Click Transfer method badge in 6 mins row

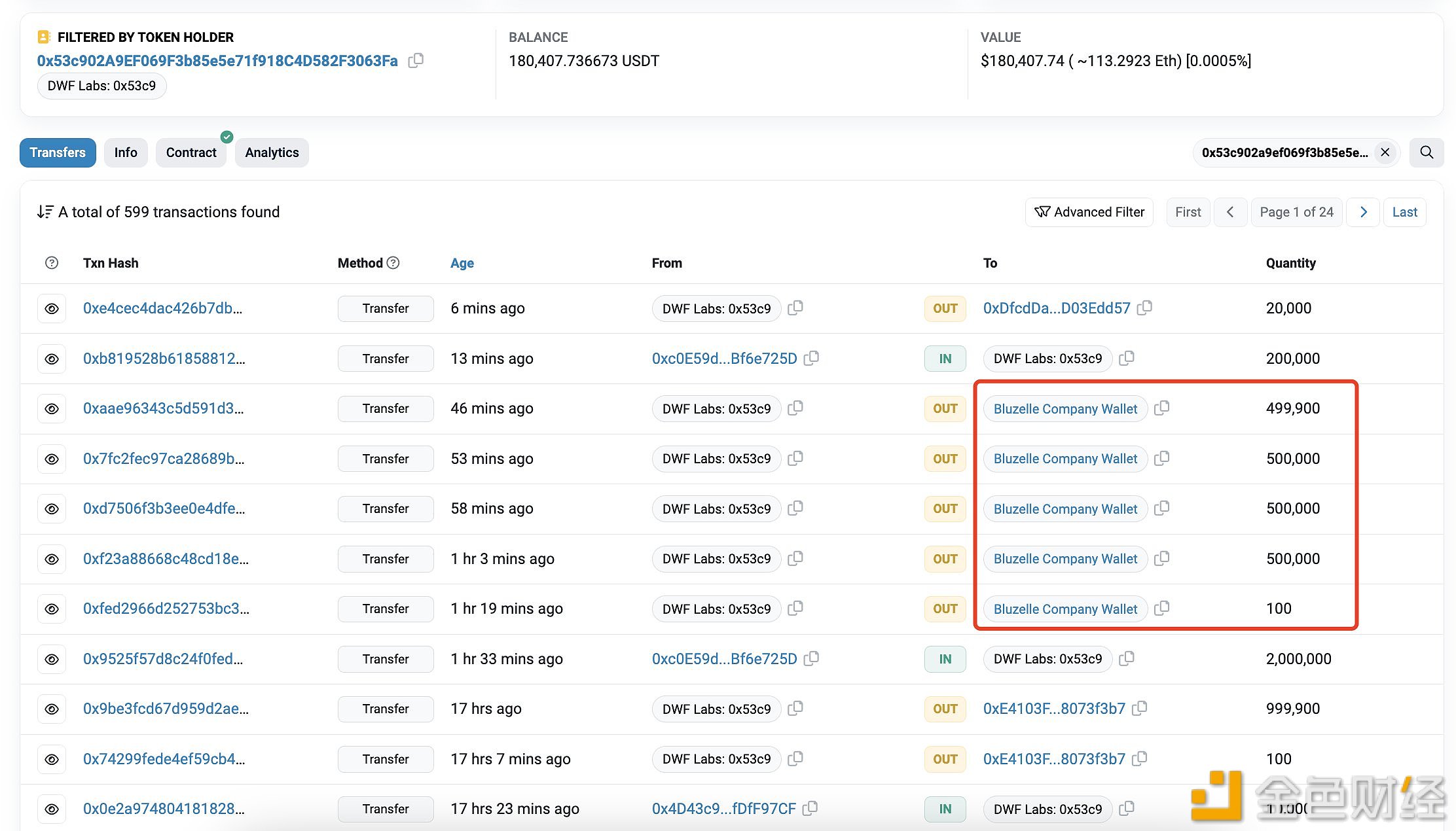(386, 309)
